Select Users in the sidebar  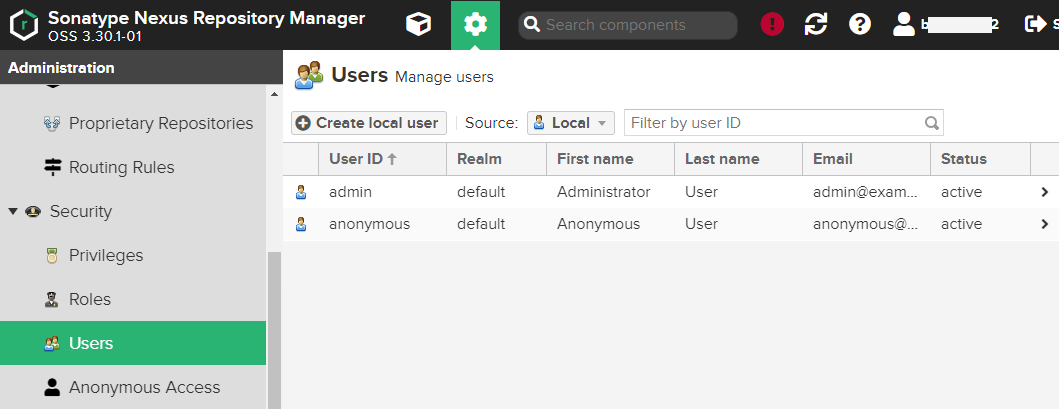pyautogui.click(x=133, y=344)
